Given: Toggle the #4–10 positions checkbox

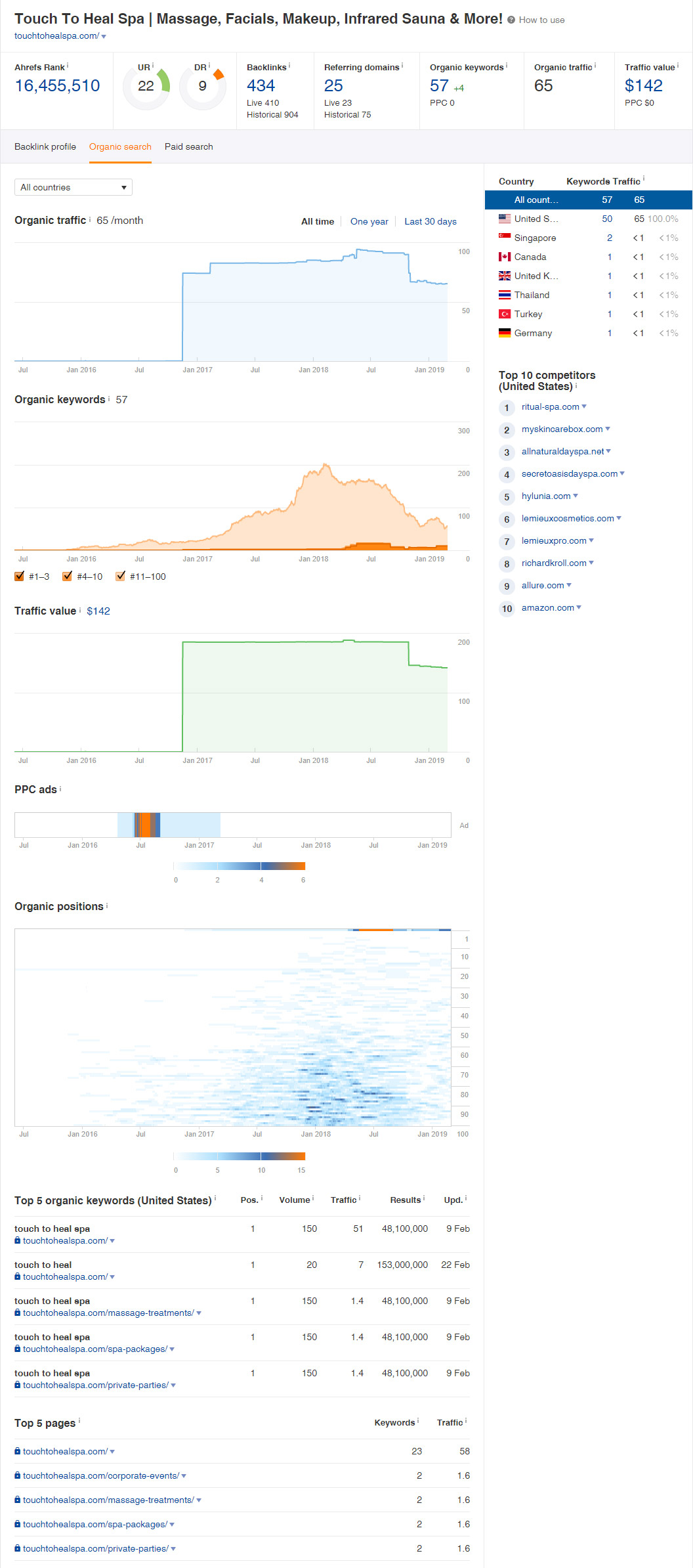Looking at the screenshot, I should (x=68, y=577).
